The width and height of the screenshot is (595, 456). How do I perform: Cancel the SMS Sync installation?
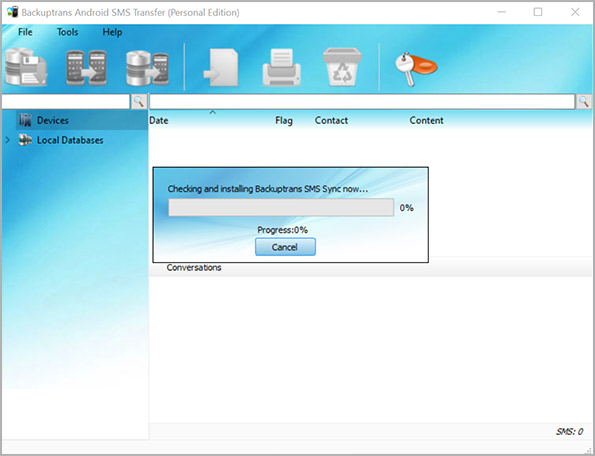(x=285, y=247)
